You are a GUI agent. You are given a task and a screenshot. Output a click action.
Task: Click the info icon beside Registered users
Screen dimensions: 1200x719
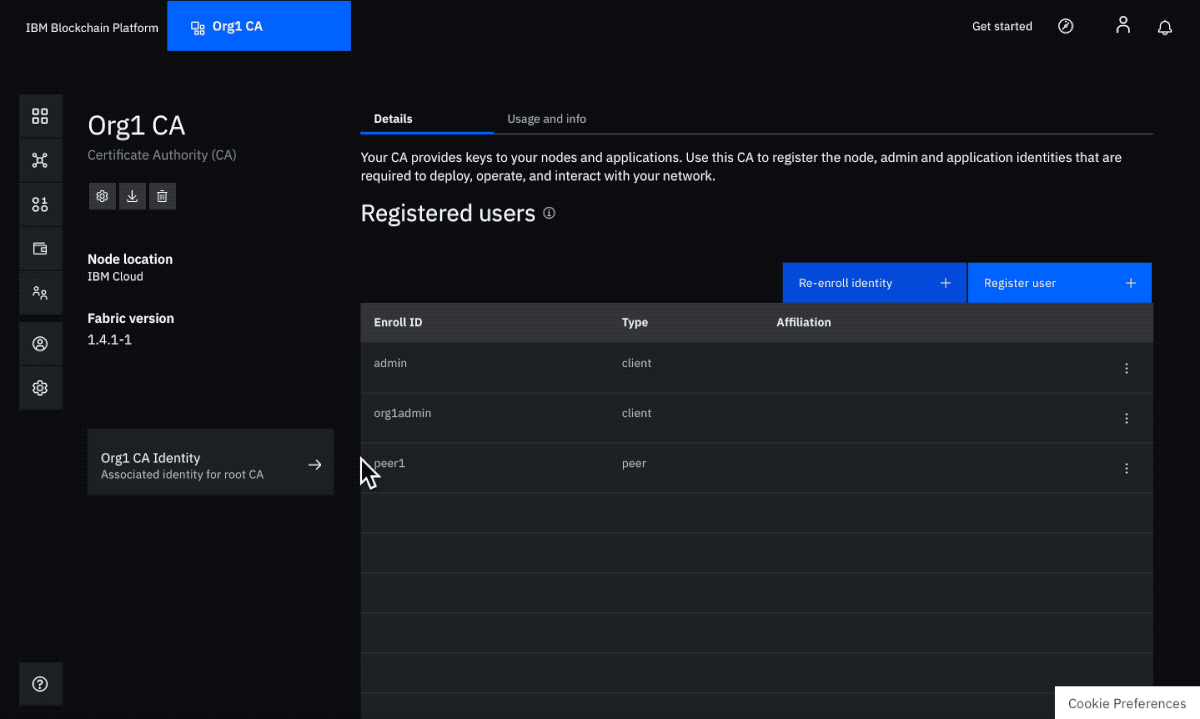549,213
